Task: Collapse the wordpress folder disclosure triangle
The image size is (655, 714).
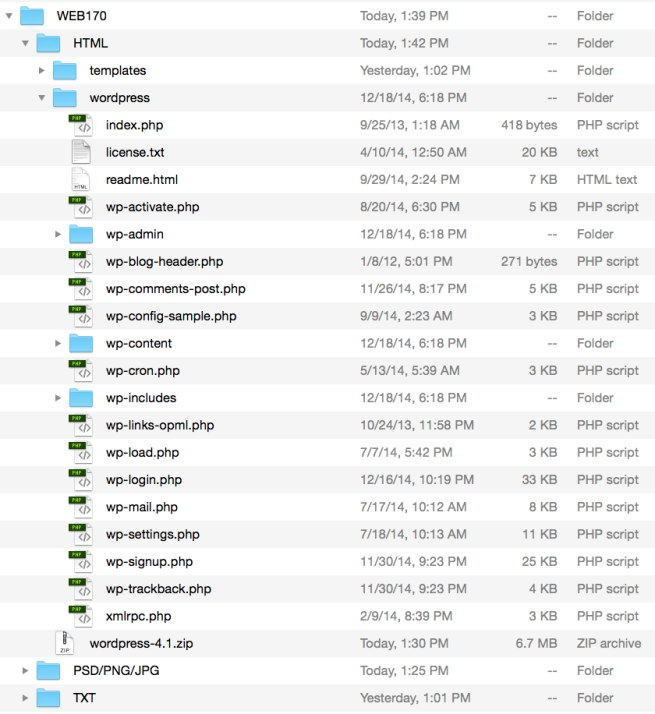Action: click(x=41, y=98)
